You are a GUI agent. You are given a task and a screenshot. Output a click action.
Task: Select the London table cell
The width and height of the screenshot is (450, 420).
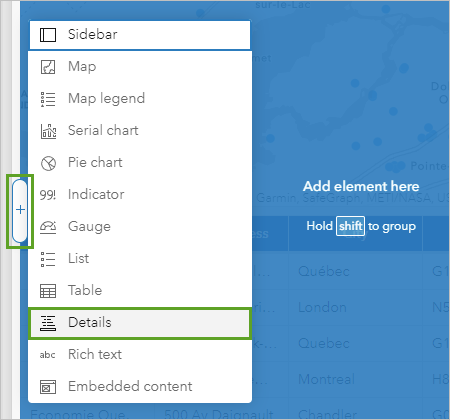point(322,307)
